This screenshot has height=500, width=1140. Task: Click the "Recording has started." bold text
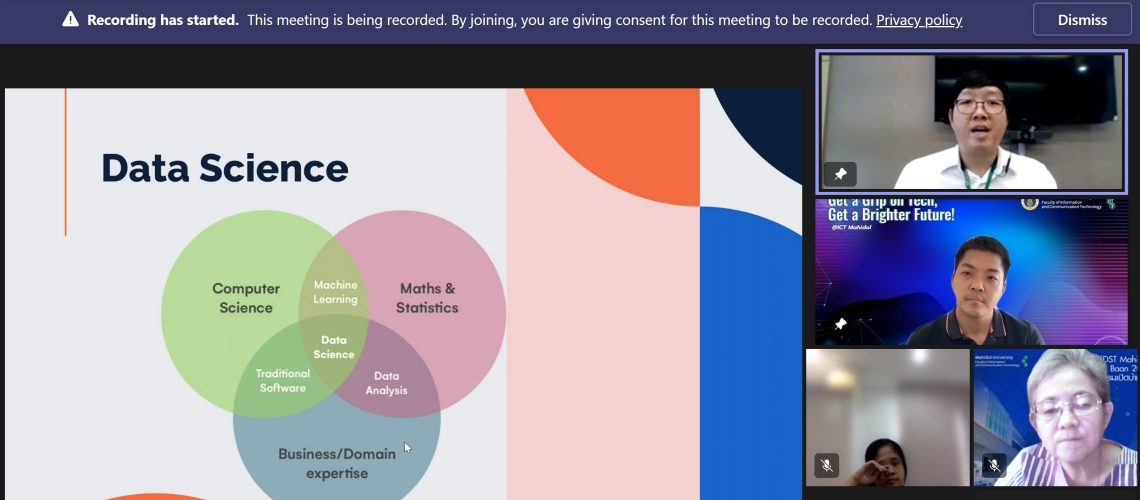click(x=163, y=20)
